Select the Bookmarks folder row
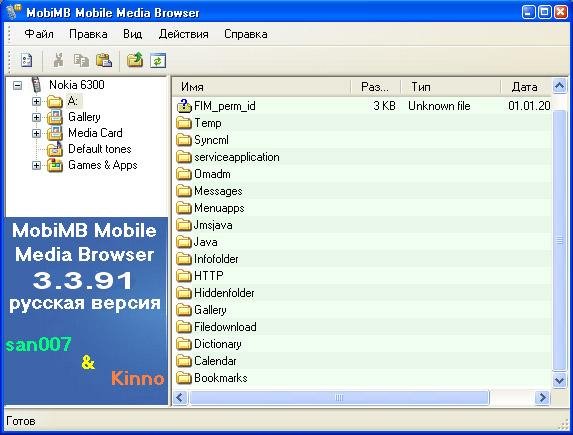The height and width of the screenshot is (435, 573). click(362, 378)
